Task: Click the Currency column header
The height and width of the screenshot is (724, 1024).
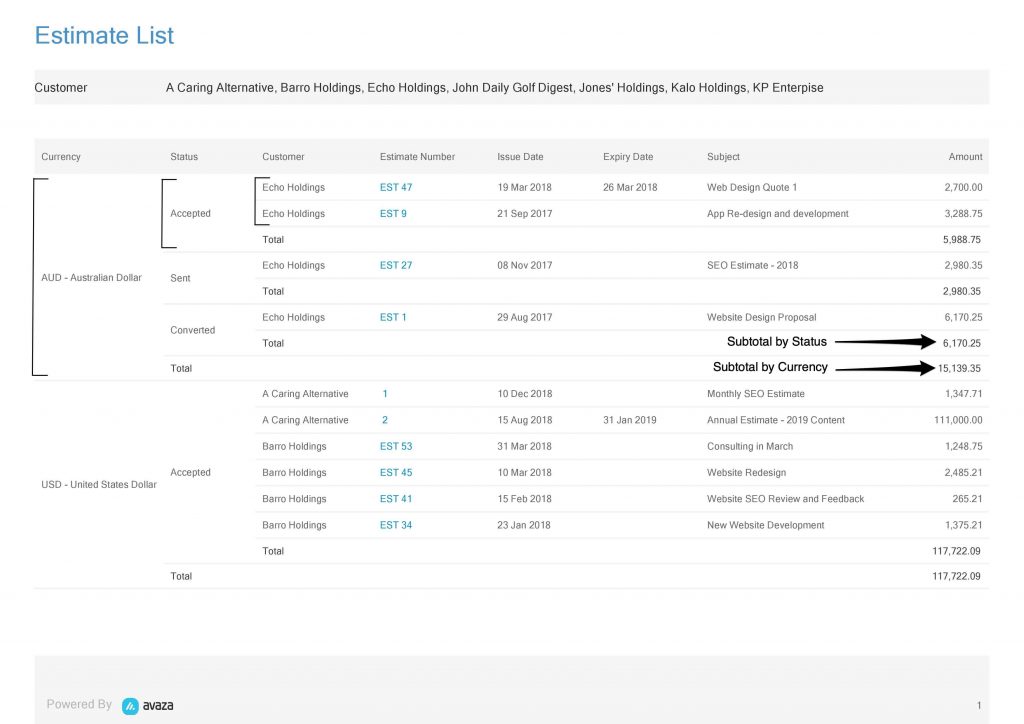Action: 61,157
